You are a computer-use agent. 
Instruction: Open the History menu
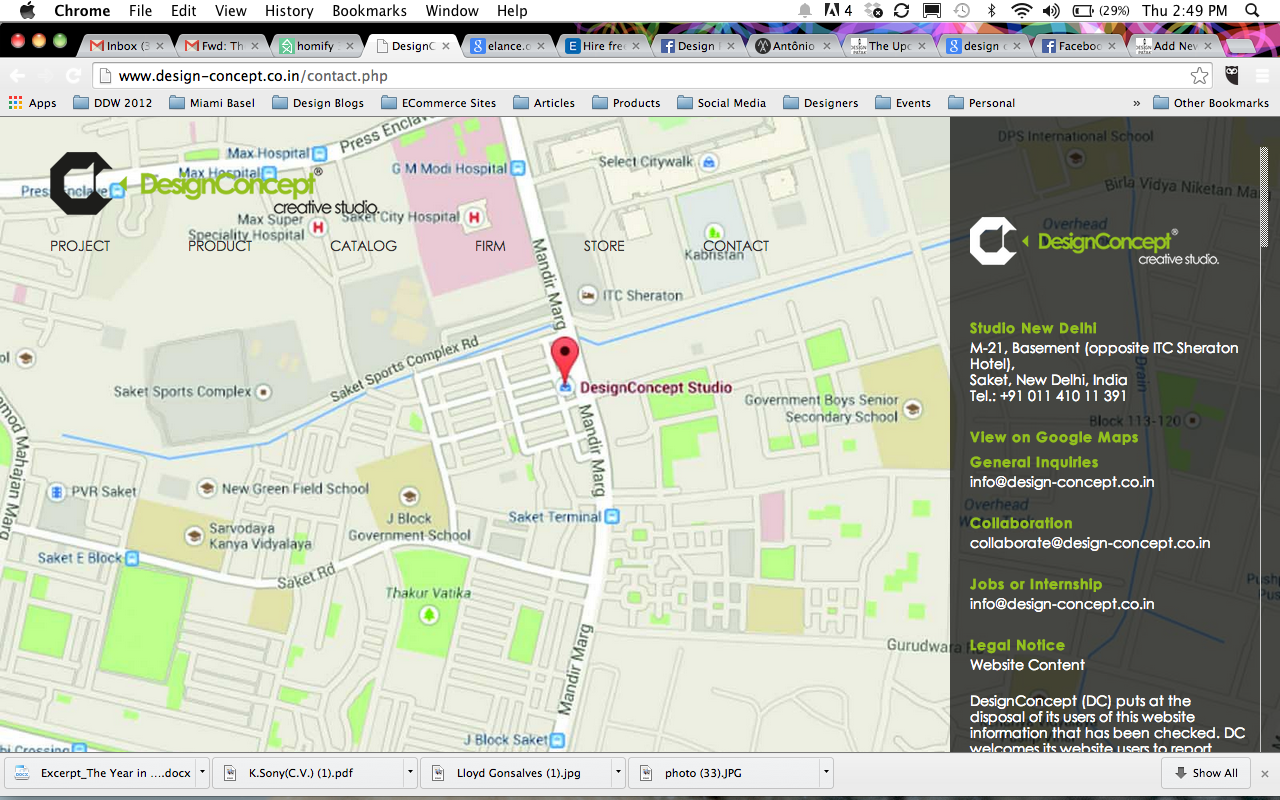[x=289, y=11]
